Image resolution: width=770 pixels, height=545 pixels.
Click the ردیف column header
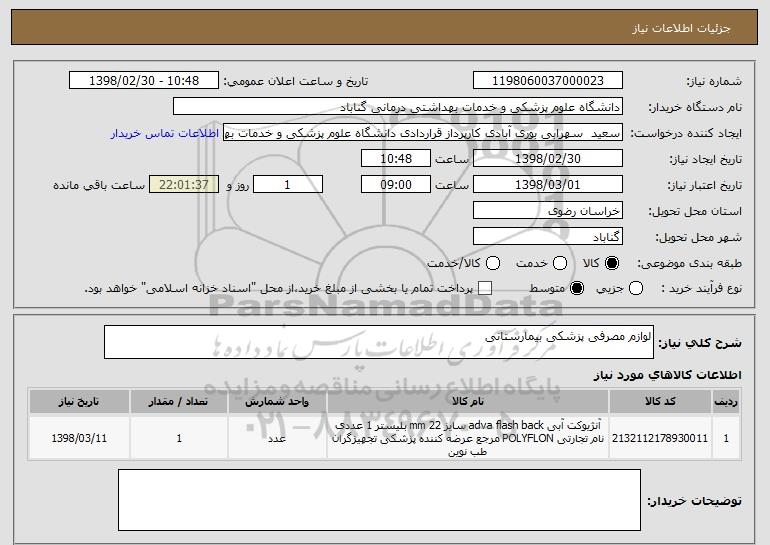coord(726,402)
